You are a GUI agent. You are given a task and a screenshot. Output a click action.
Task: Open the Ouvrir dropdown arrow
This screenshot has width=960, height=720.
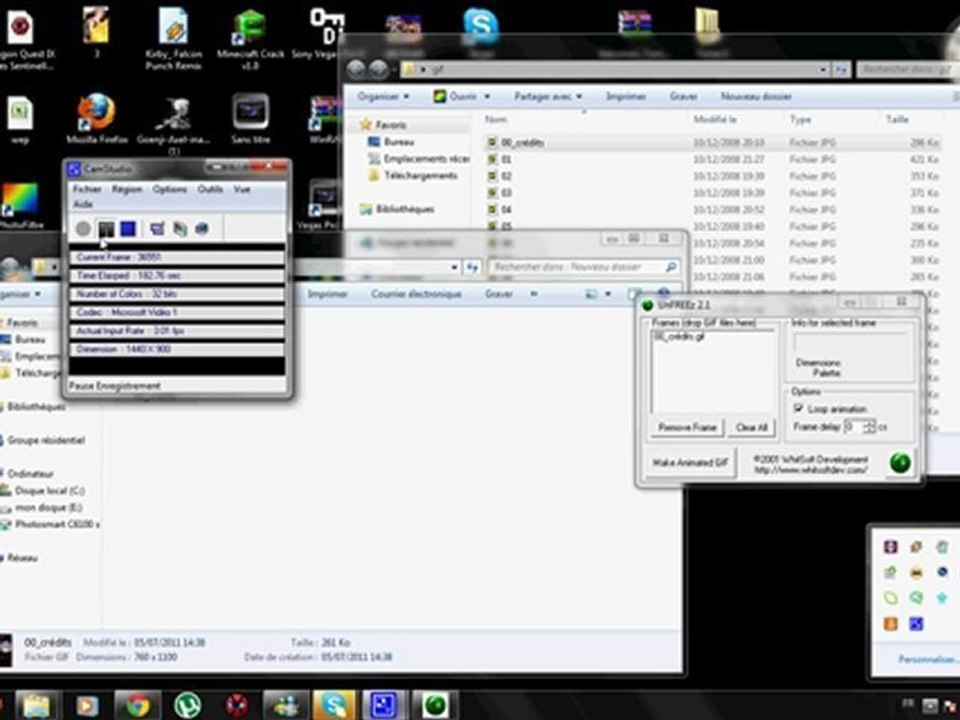pyautogui.click(x=486, y=97)
